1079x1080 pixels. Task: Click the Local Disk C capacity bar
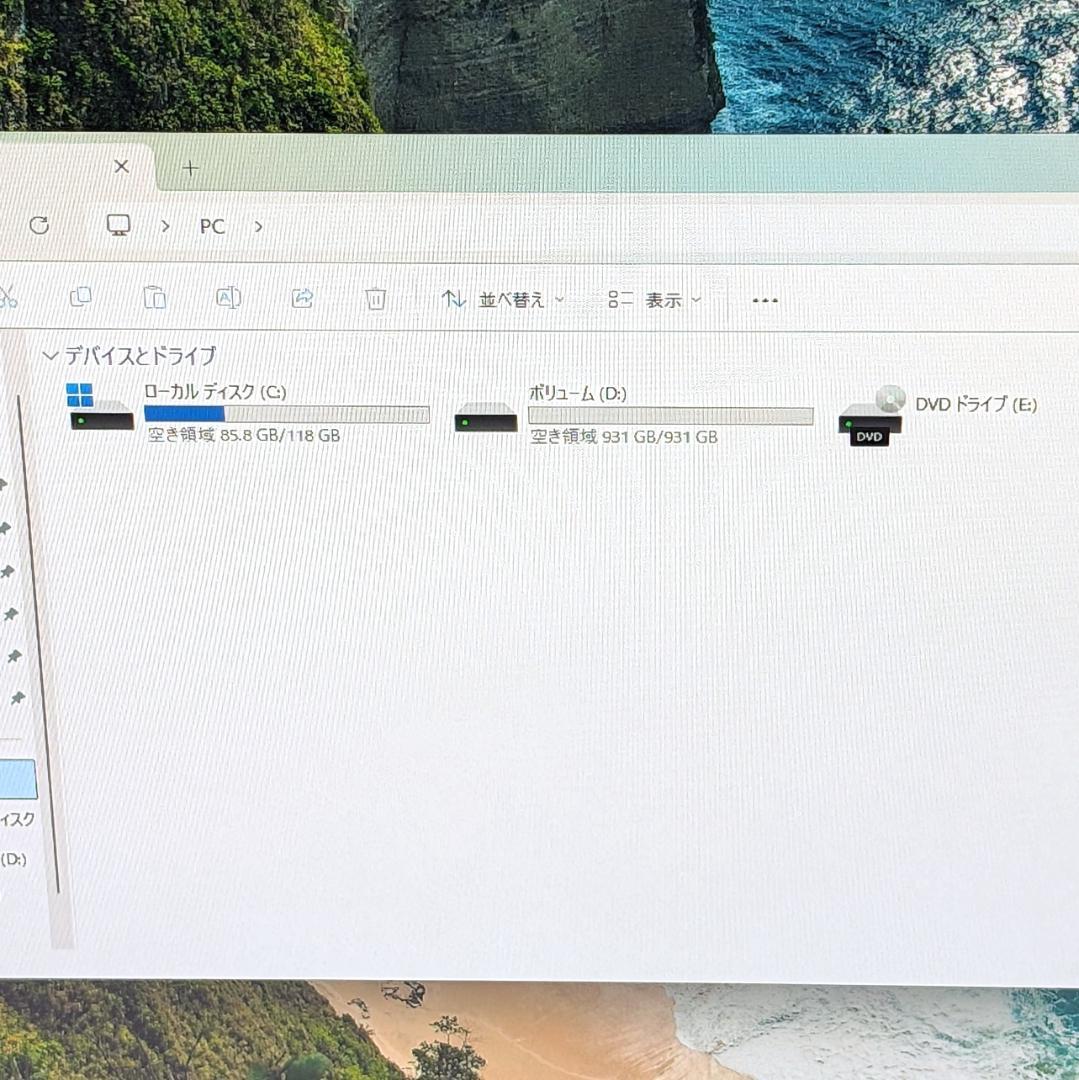point(285,414)
